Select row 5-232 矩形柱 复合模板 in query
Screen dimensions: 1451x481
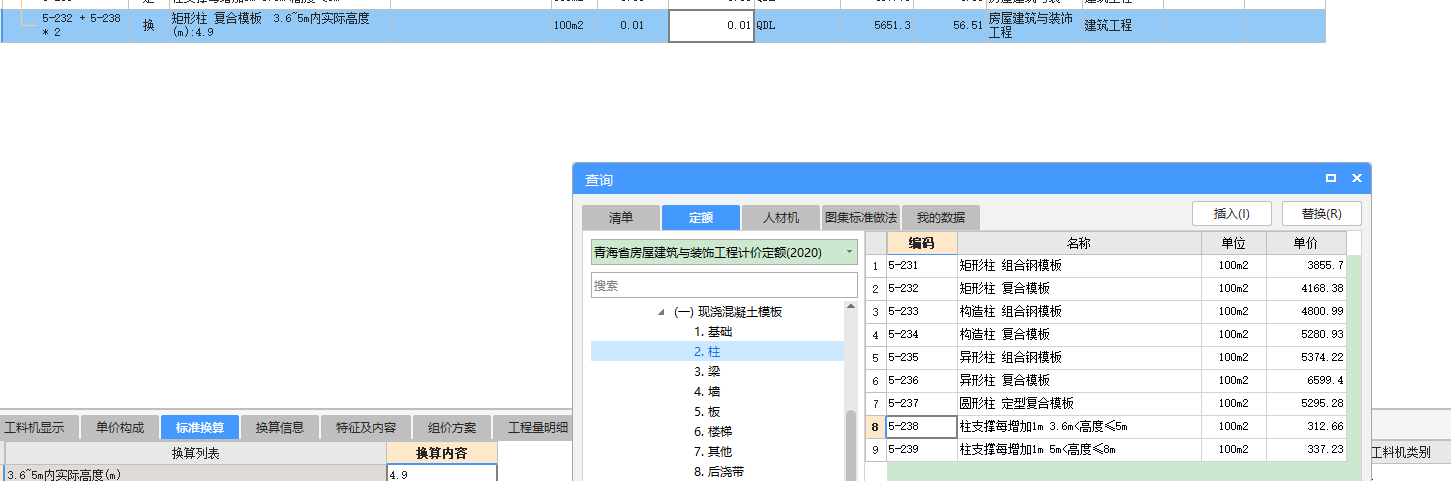pyautogui.click(x=1105, y=289)
